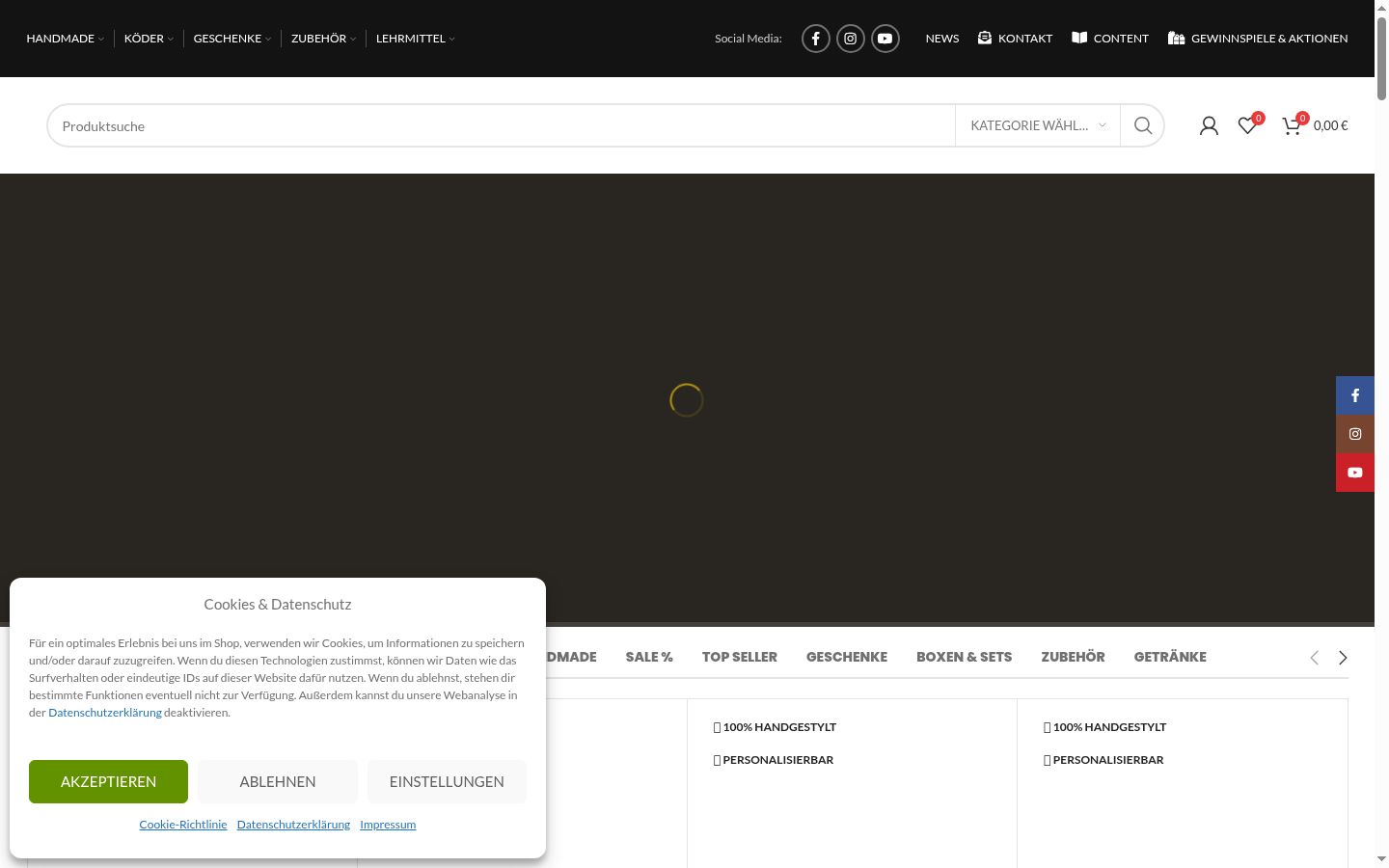Image resolution: width=1389 pixels, height=868 pixels.
Task: Switch to the GETRÄNKE tab
Action: (1170, 657)
